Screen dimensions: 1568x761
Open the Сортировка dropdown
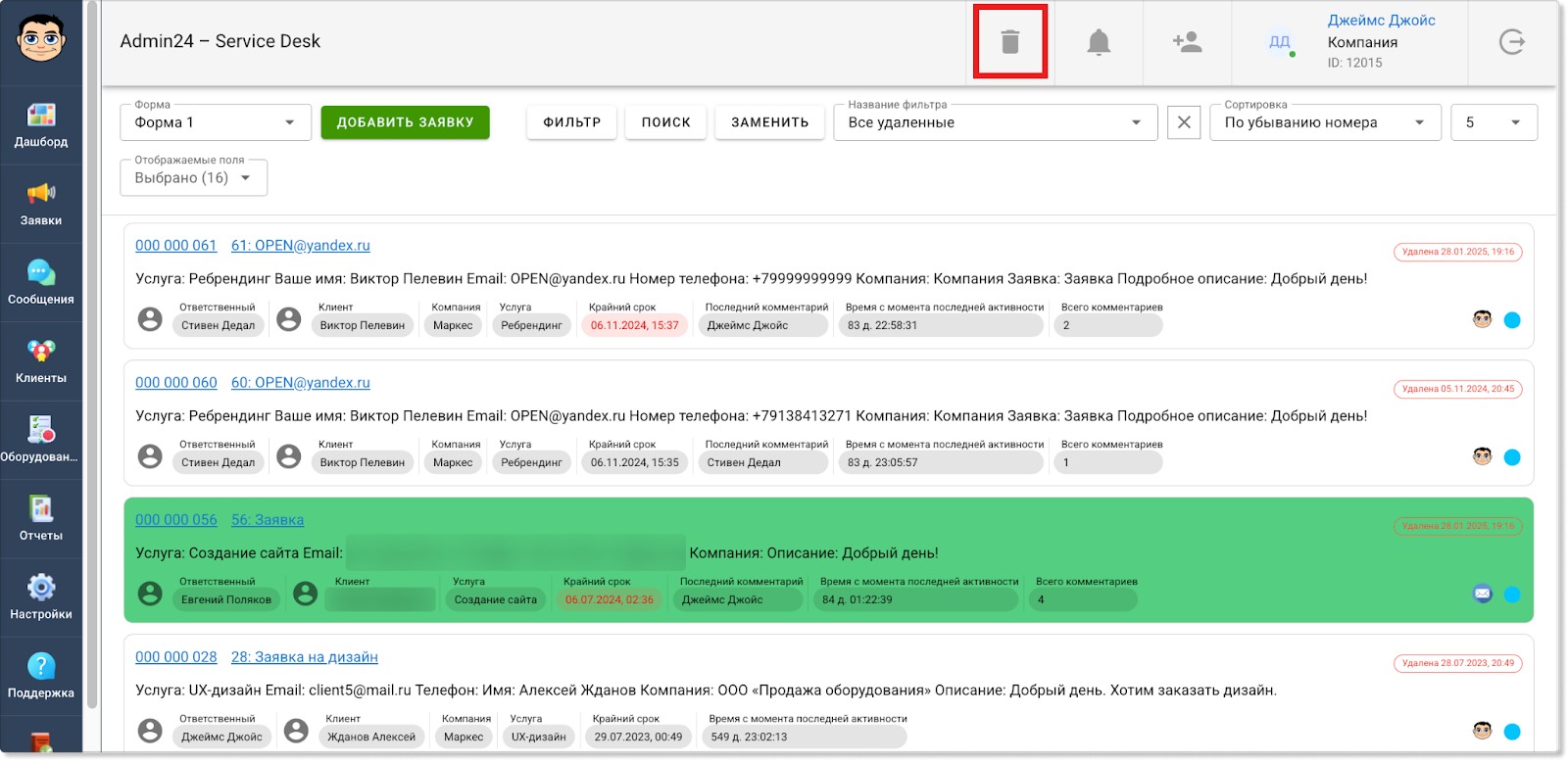pos(1324,122)
